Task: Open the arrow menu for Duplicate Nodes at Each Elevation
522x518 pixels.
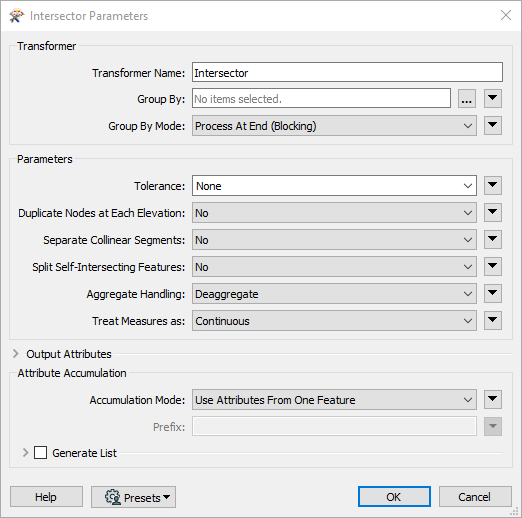Action: coord(493,213)
